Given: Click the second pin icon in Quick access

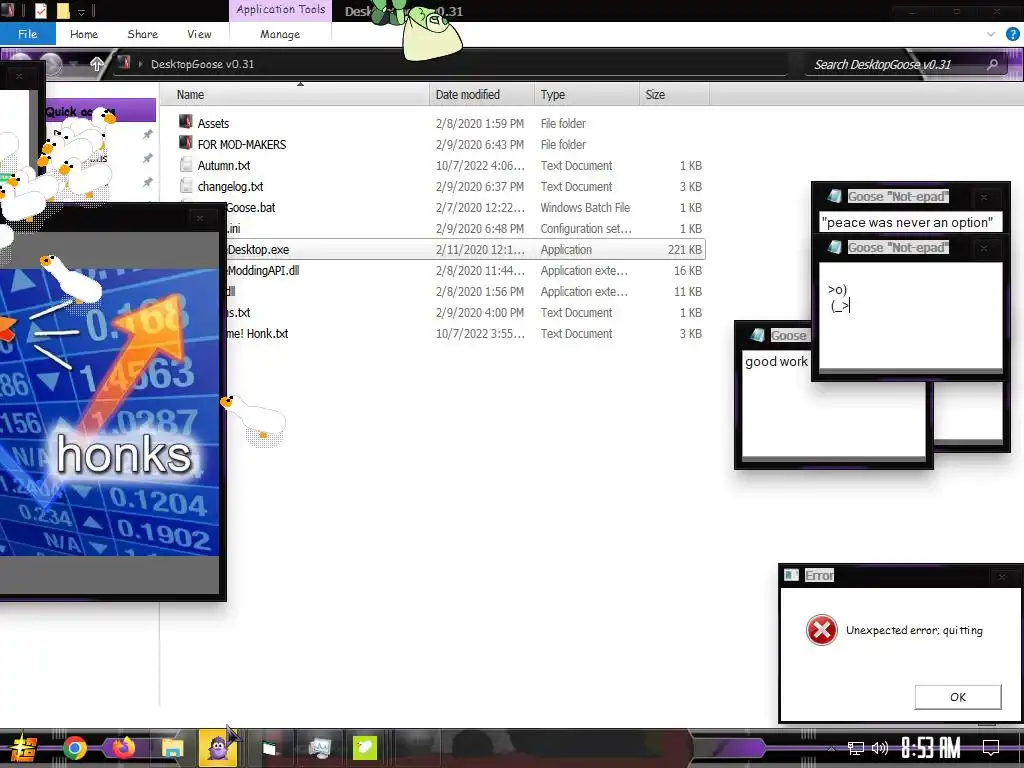Looking at the screenshot, I should tap(148, 158).
